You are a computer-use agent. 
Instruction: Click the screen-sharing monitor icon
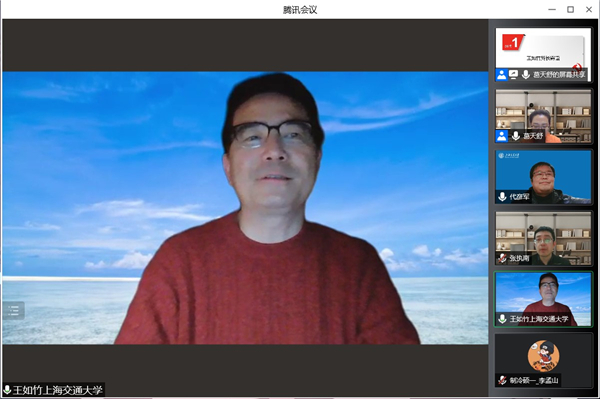click(x=514, y=75)
